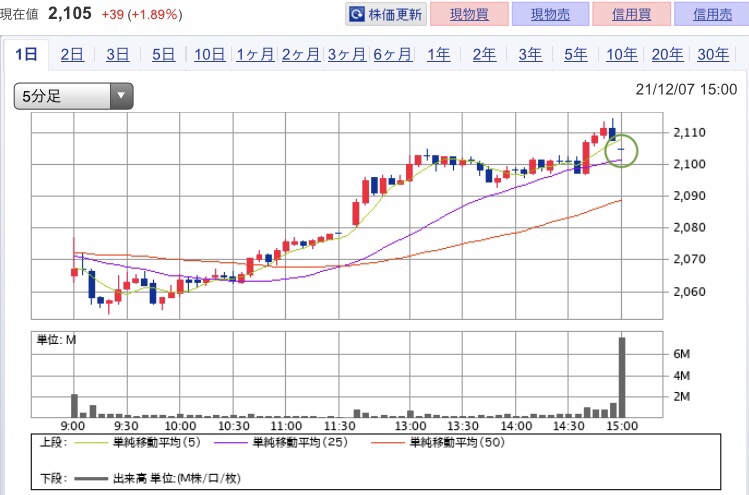This screenshot has width=749, height=495.
Task: Click the refresh icon in 株価更新
Action: pyautogui.click(x=357, y=14)
